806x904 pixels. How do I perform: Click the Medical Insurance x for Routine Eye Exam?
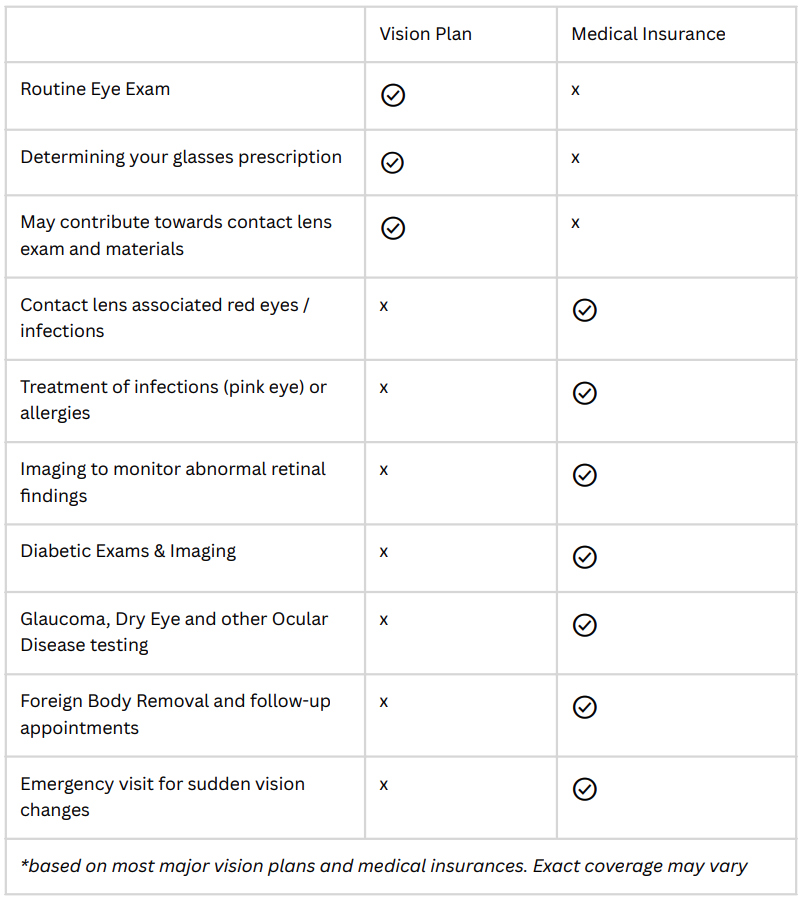pos(575,90)
